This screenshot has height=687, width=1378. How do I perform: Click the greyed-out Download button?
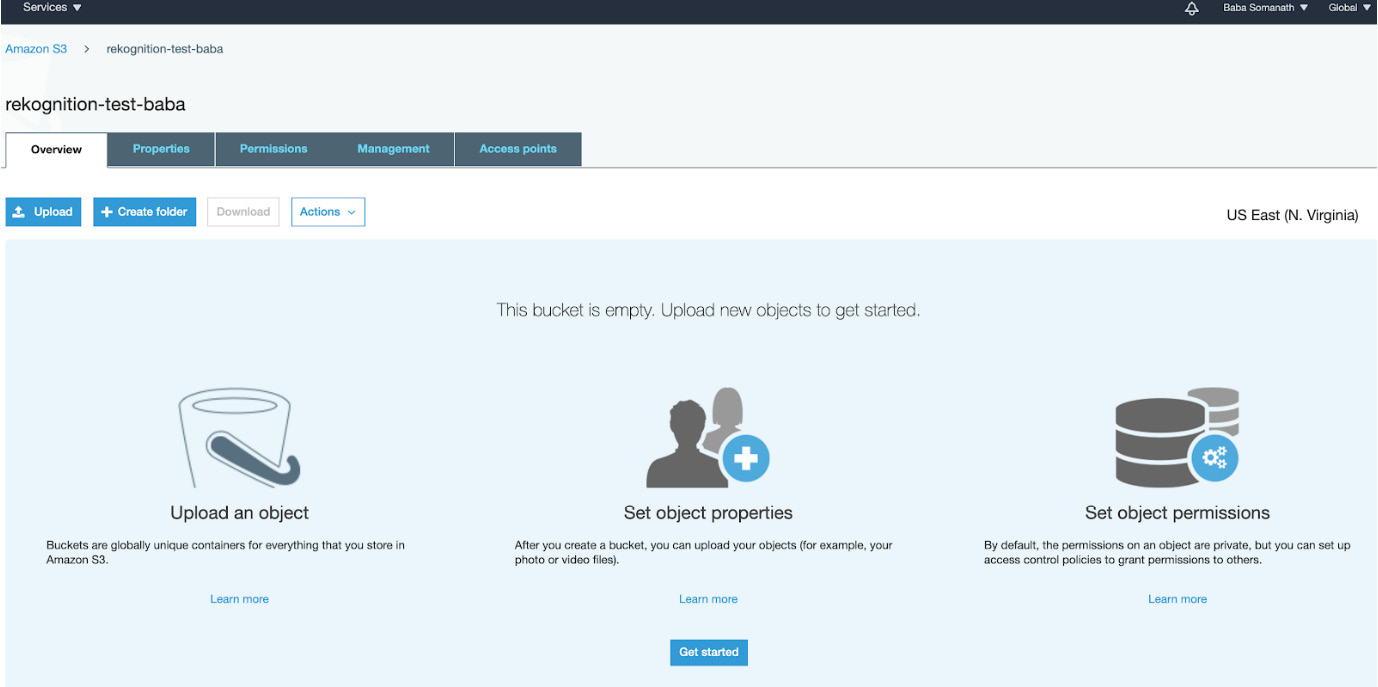[243, 212]
